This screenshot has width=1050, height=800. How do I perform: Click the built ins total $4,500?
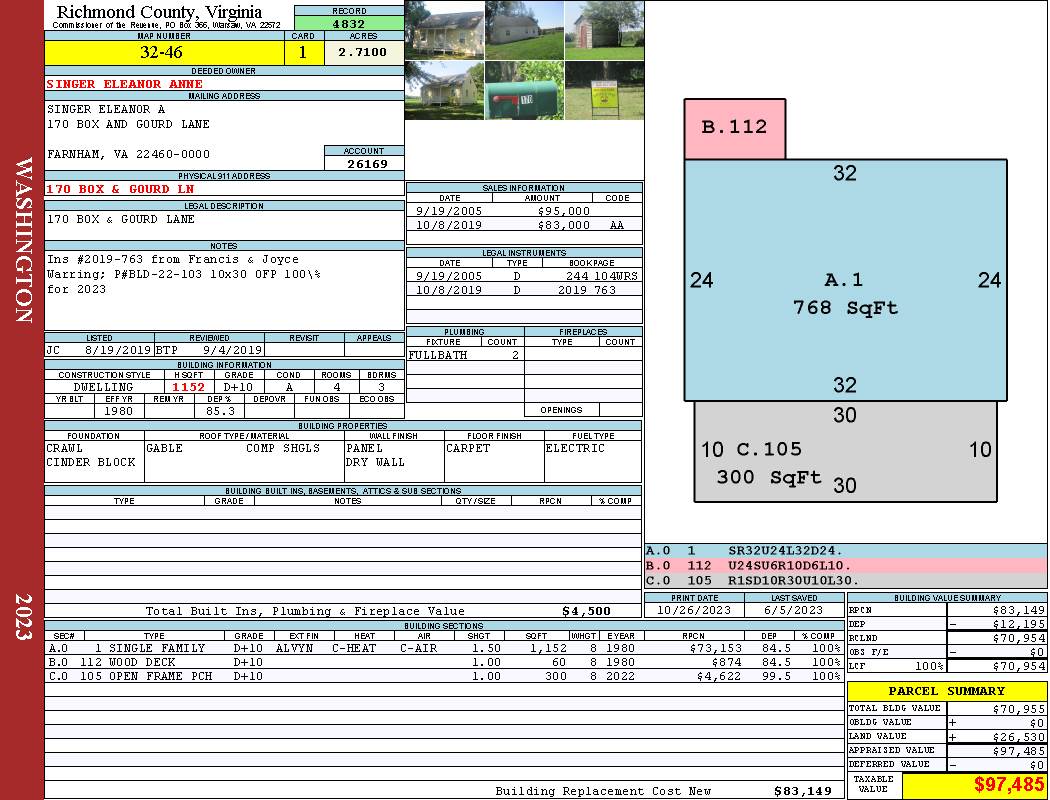[587, 611]
